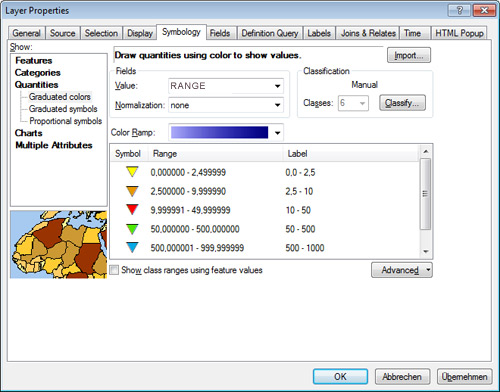Viewport: 500px width, 392px height.
Task: Click the yellow triangle symbol for 0.0 - 2.5
Action: (132, 172)
